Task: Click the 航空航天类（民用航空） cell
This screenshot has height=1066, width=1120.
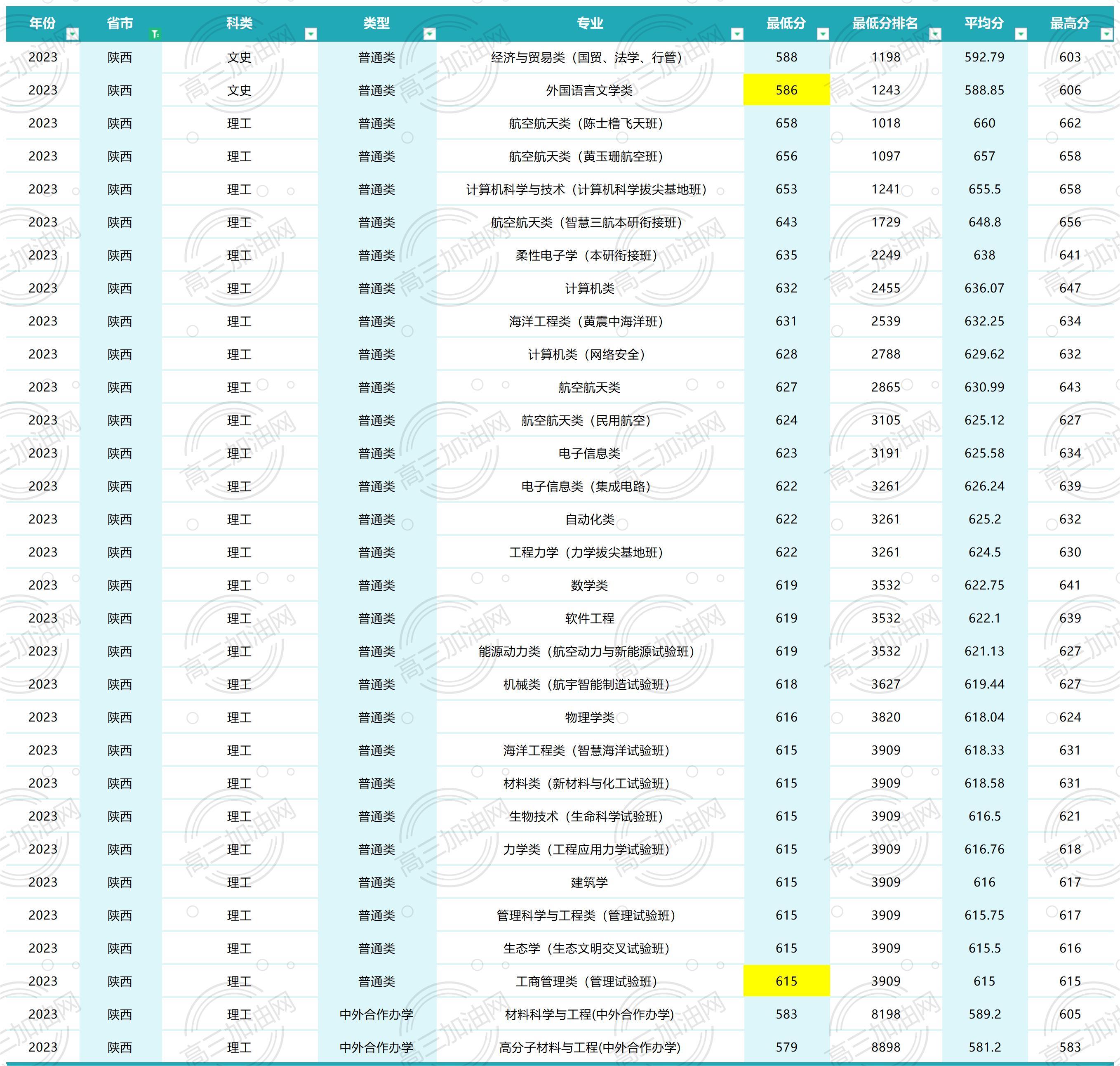Action: 590,420
